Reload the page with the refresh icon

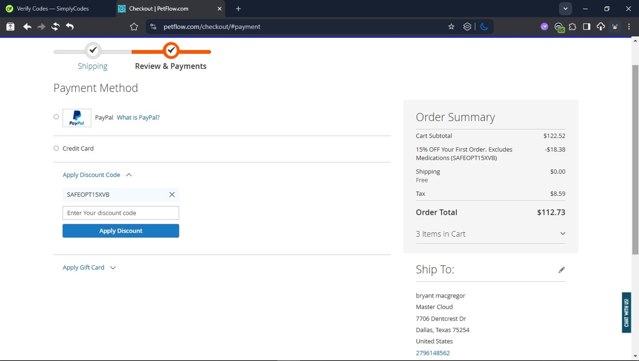(55, 26)
